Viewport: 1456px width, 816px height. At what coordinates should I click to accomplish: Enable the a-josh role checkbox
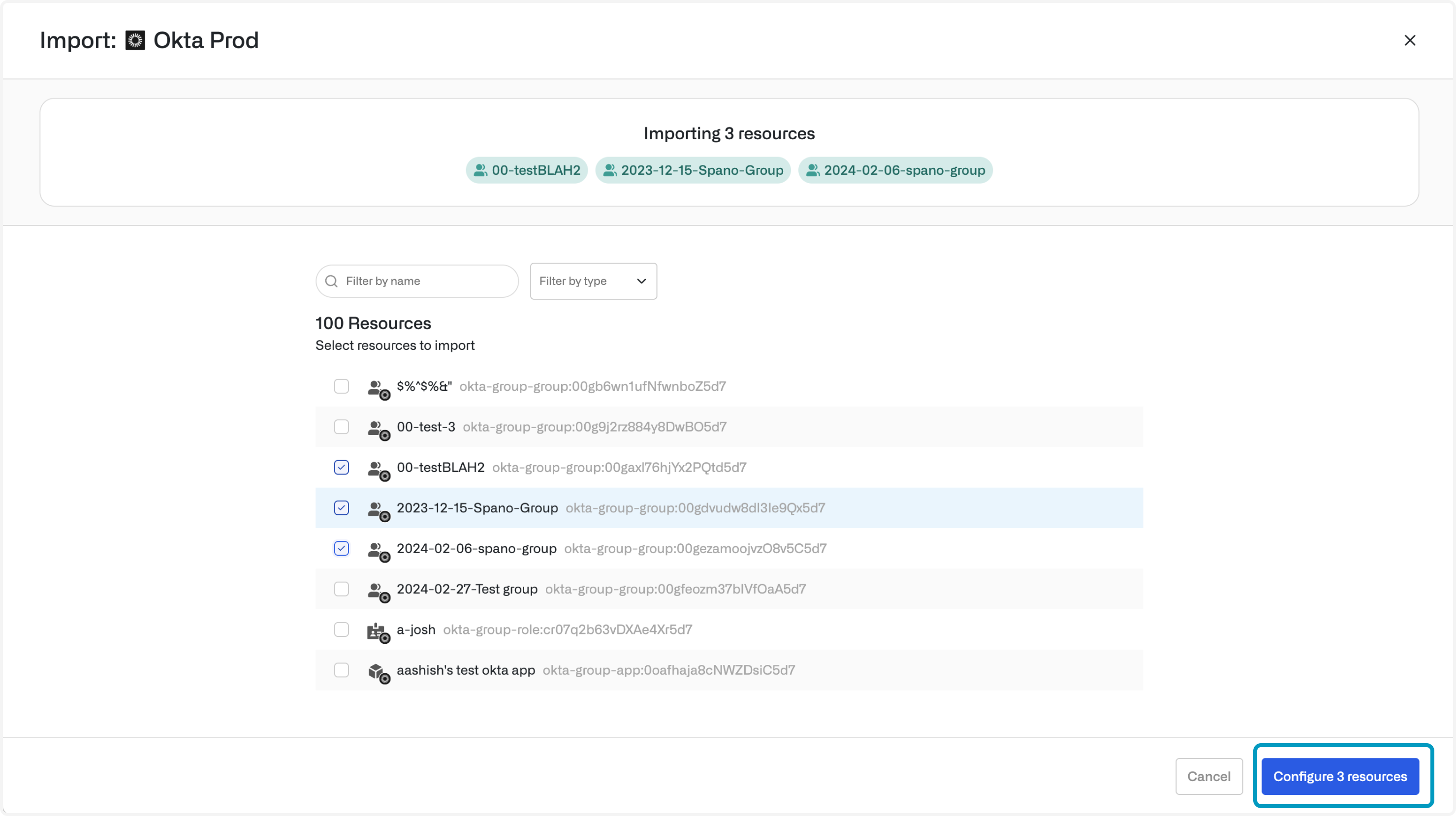pyautogui.click(x=342, y=629)
